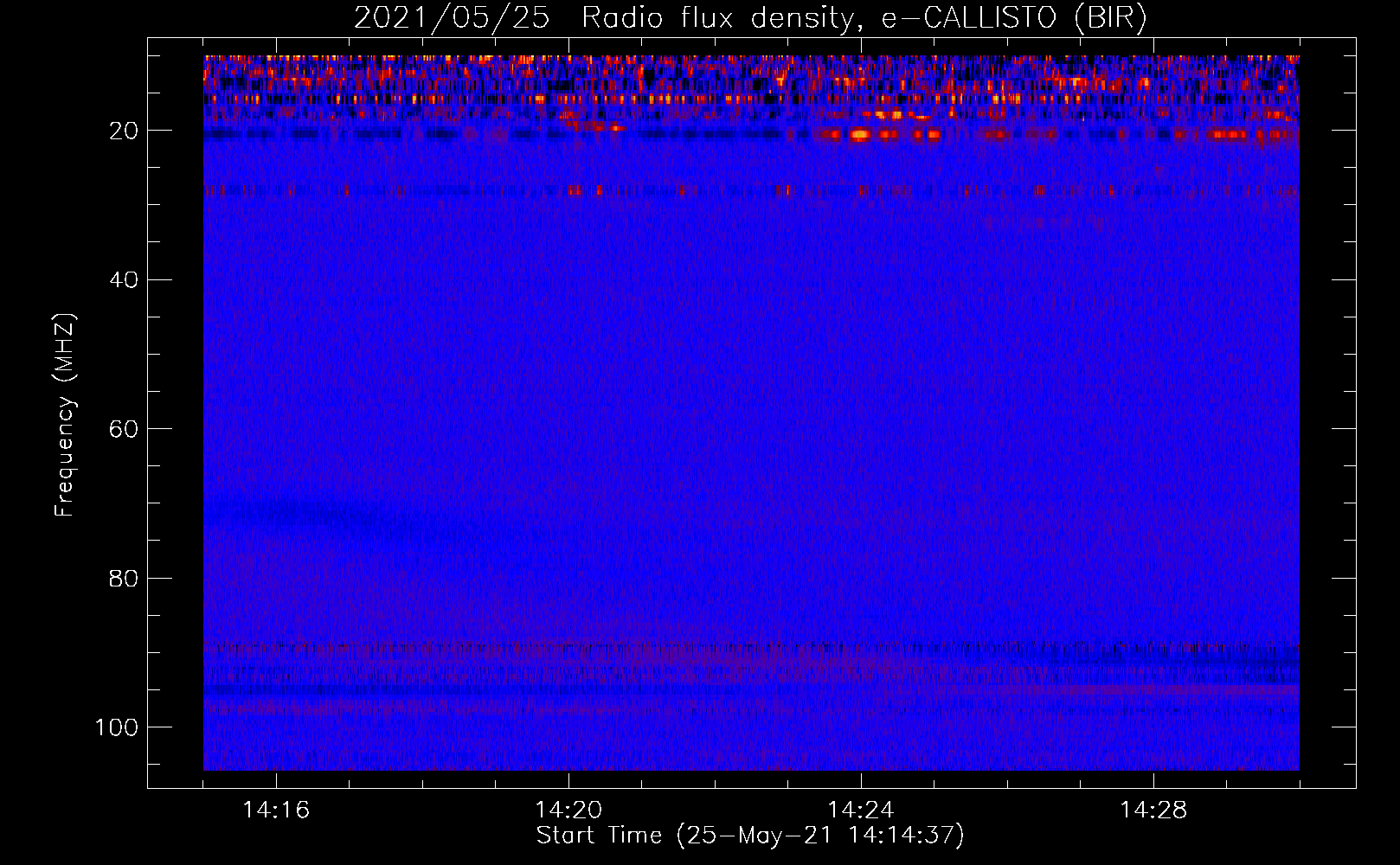Click the '14:28' time tick label

[x=1153, y=811]
